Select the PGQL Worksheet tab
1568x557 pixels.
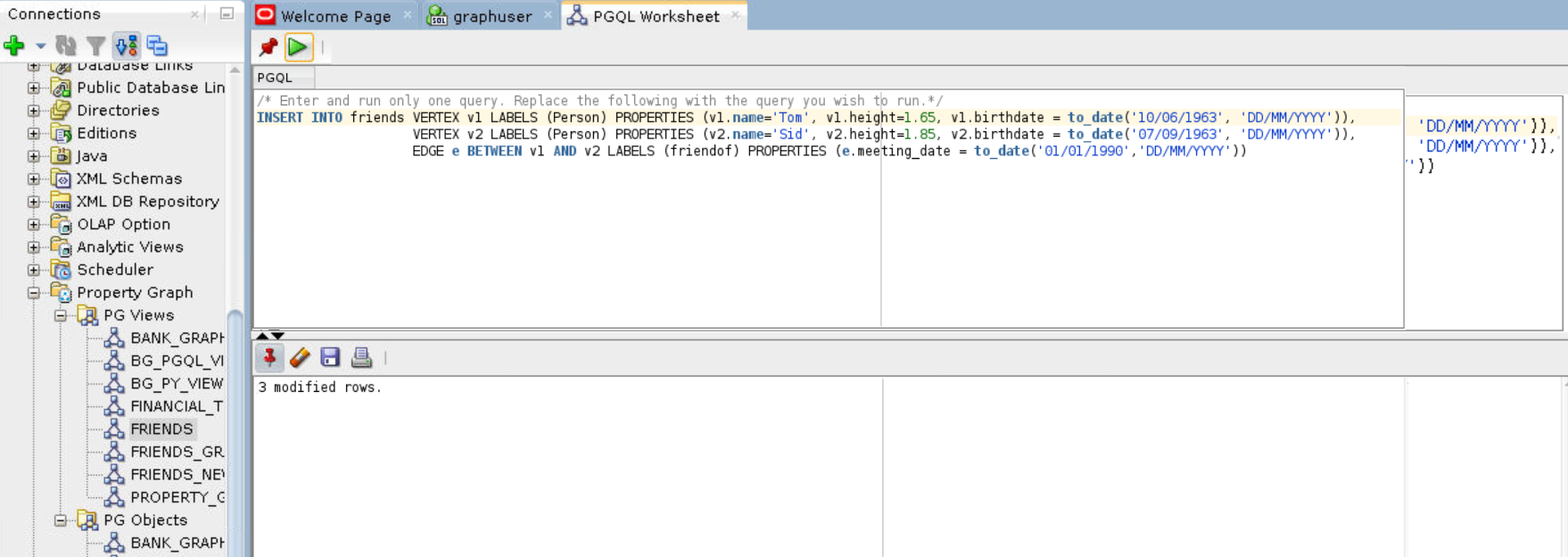pos(656,16)
